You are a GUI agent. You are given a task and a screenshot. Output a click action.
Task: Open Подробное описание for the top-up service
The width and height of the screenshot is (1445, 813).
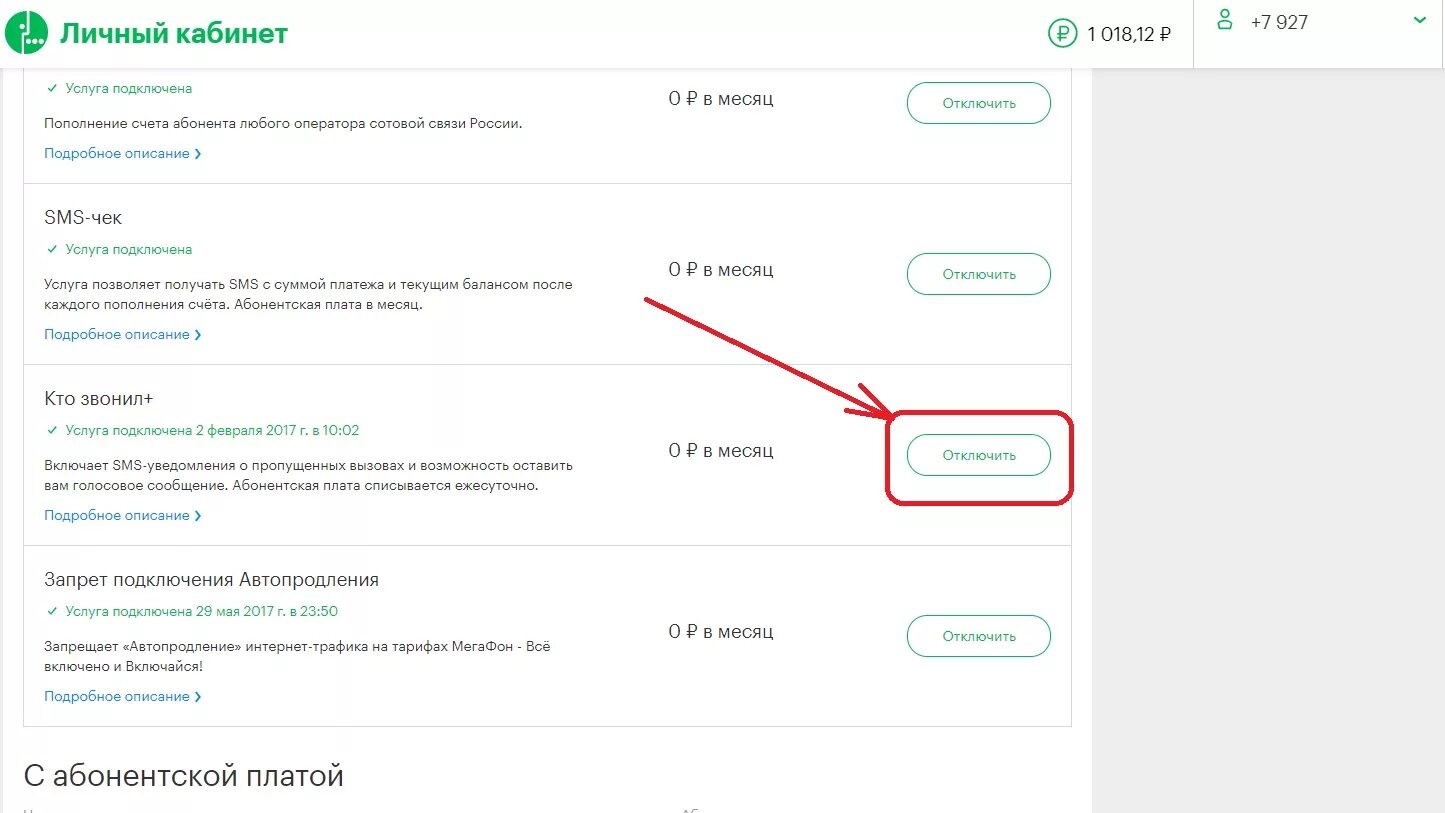click(123, 153)
